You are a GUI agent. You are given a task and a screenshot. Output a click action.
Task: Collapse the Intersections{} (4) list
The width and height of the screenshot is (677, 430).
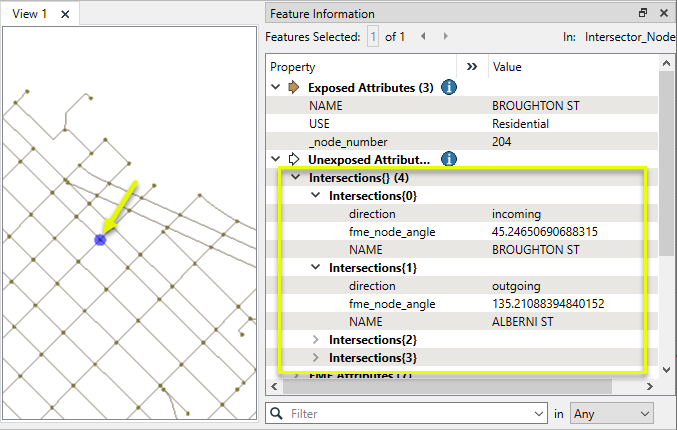[296, 177]
